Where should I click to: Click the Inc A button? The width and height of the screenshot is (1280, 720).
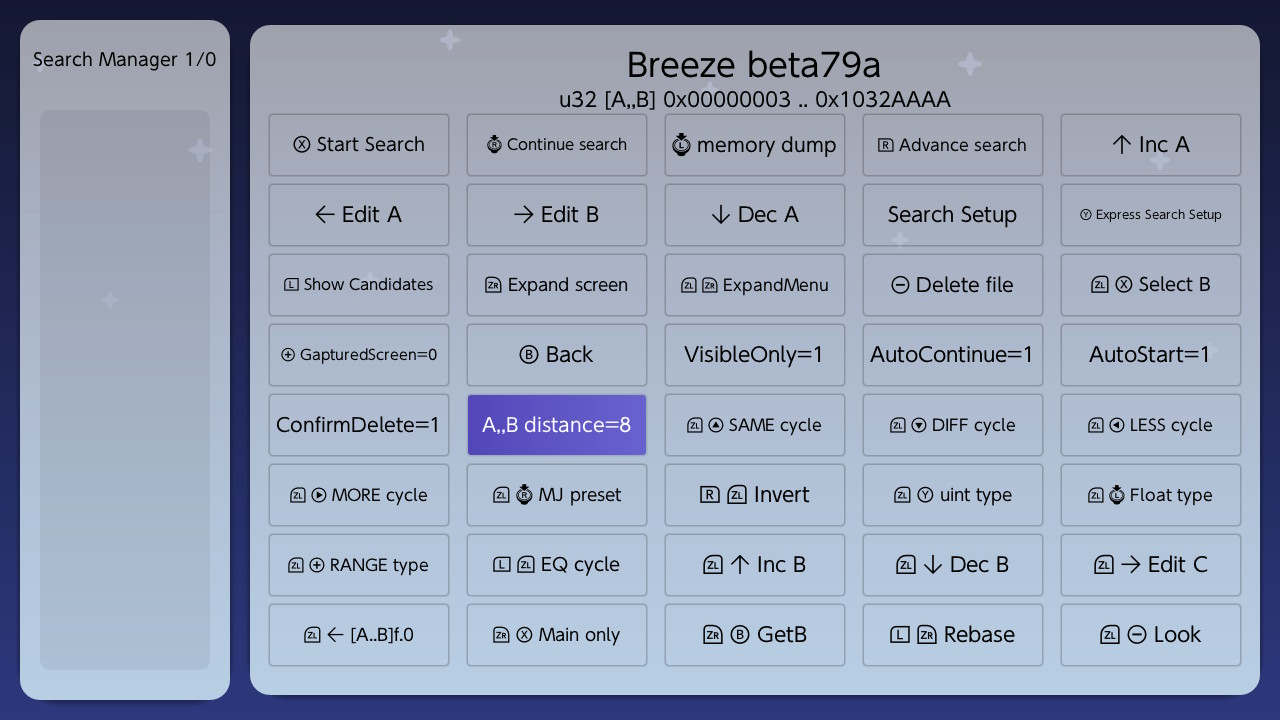click(x=1151, y=145)
